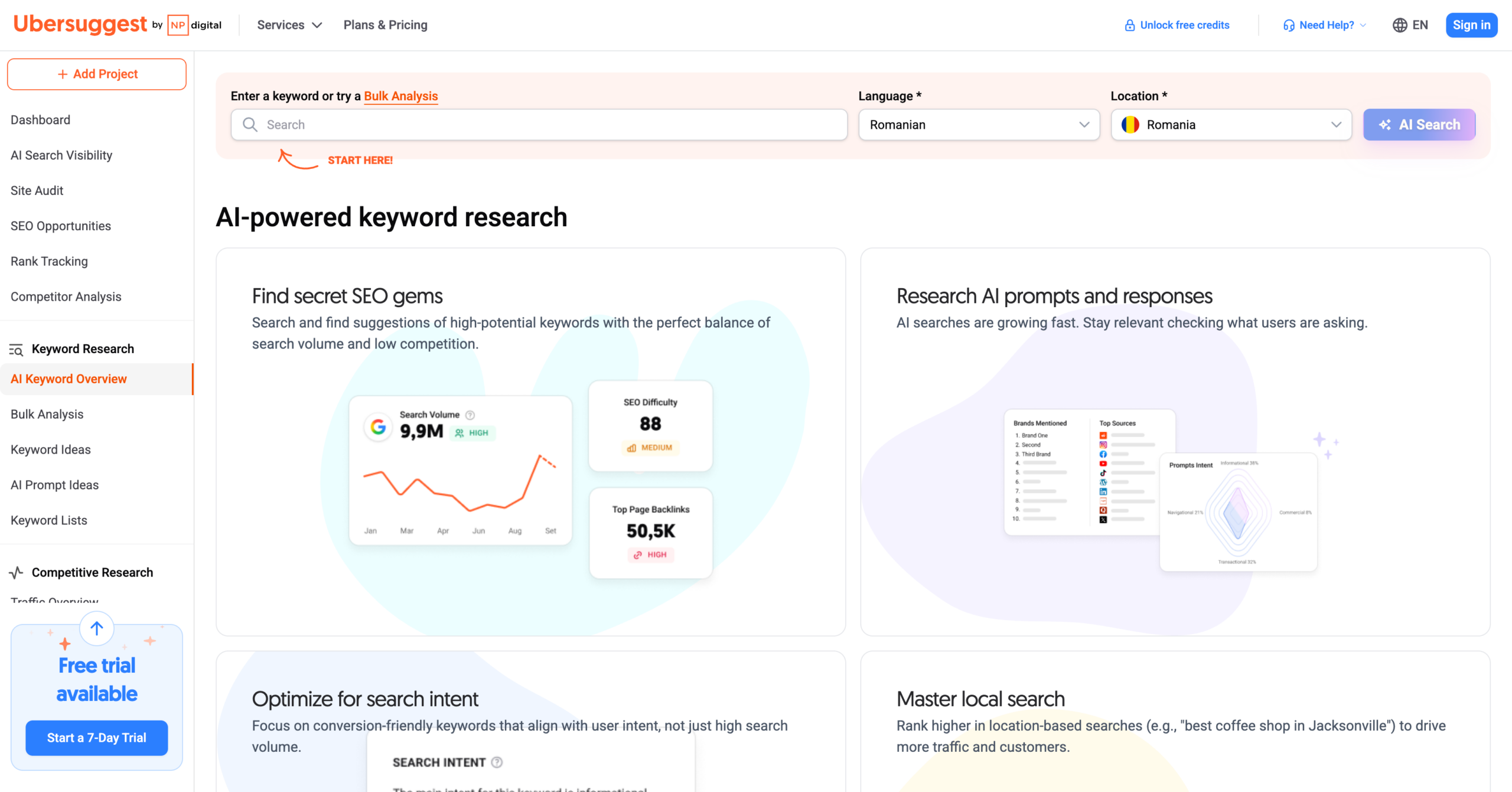
Task: Click the Competitive Research section header
Action: (x=92, y=572)
